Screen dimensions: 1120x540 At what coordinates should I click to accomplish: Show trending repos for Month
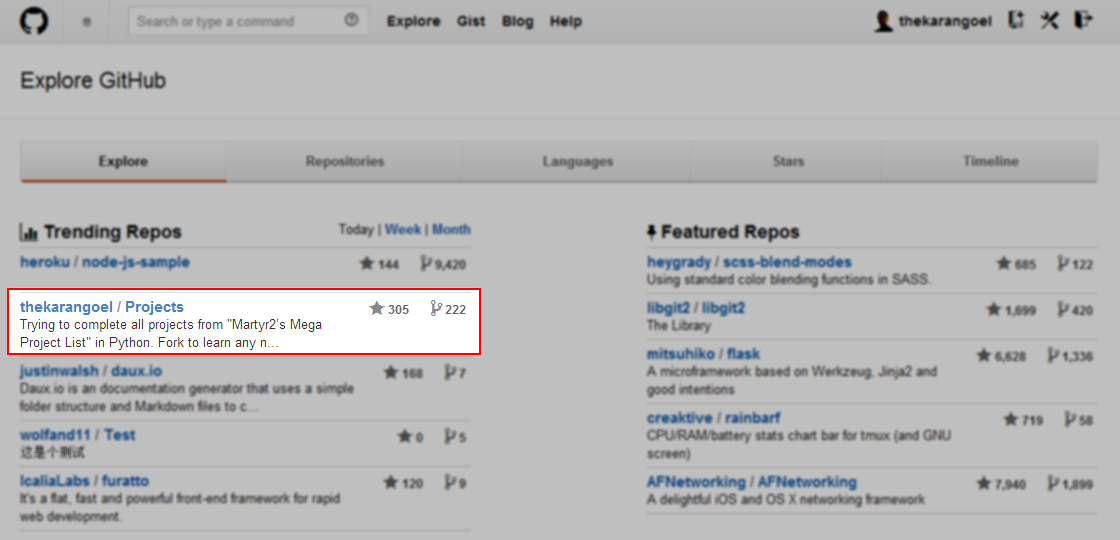tap(451, 229)
